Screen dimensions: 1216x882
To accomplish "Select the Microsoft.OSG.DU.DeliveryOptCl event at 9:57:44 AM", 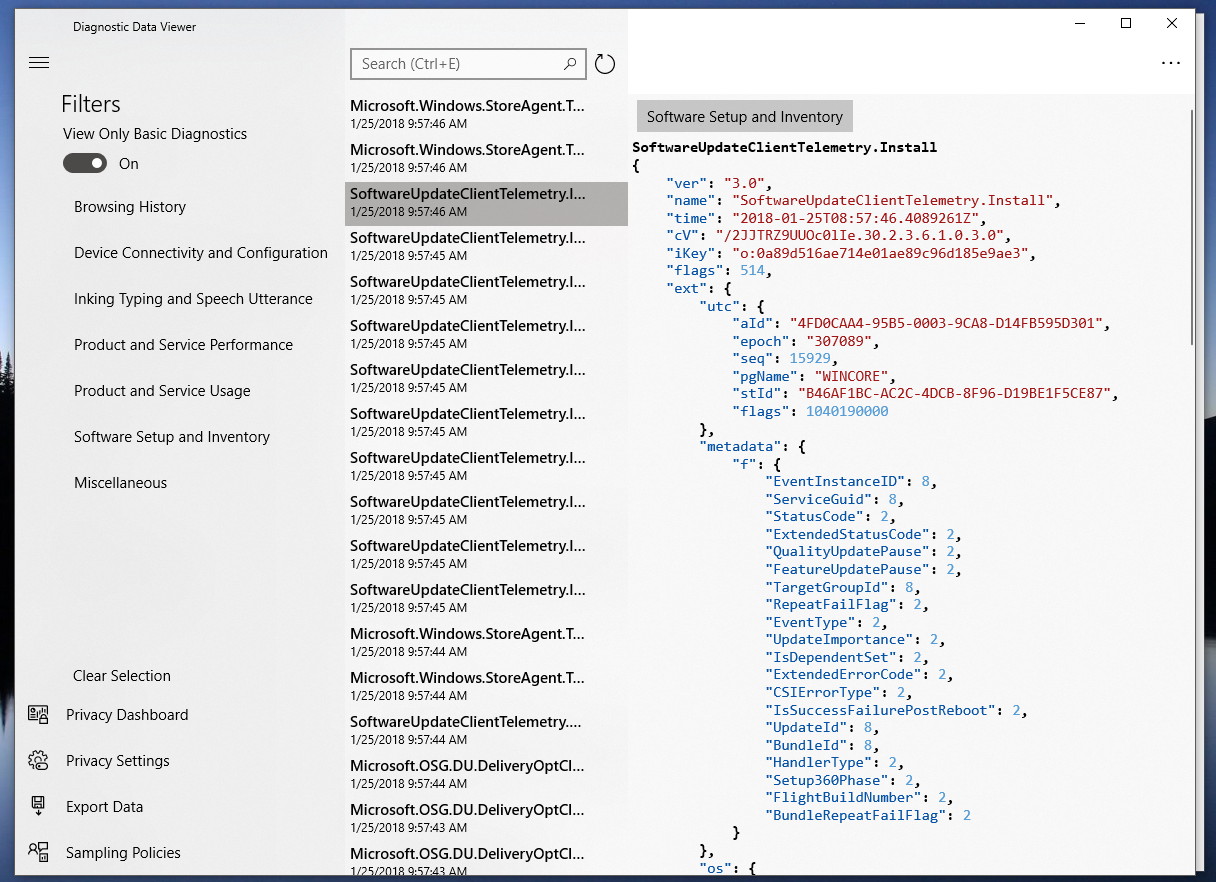I will [x=486, y=775].
